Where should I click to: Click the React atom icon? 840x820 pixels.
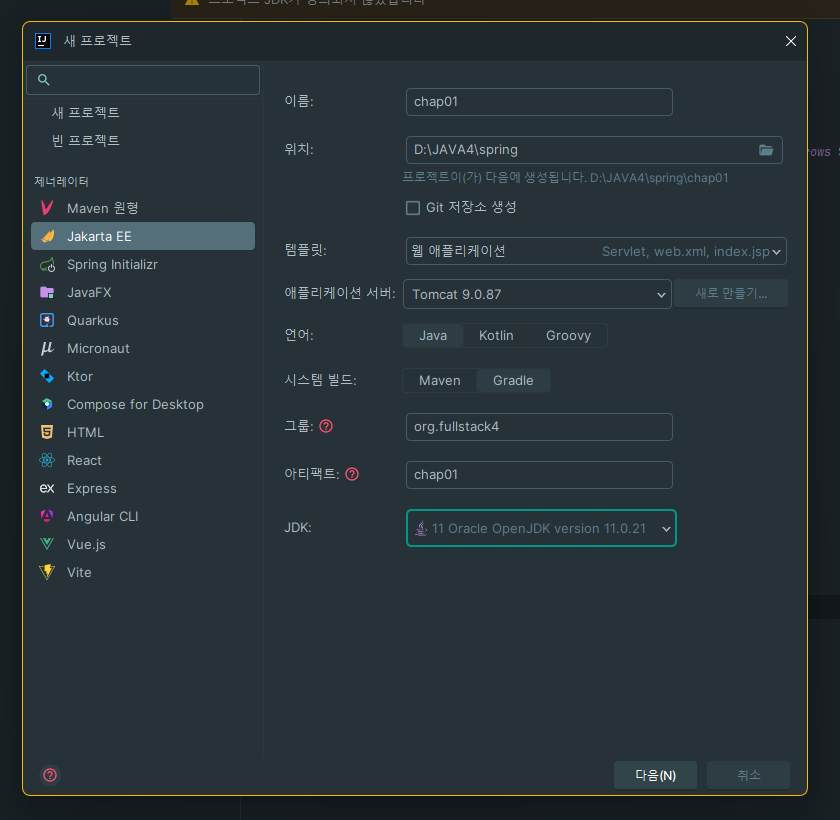47,461
